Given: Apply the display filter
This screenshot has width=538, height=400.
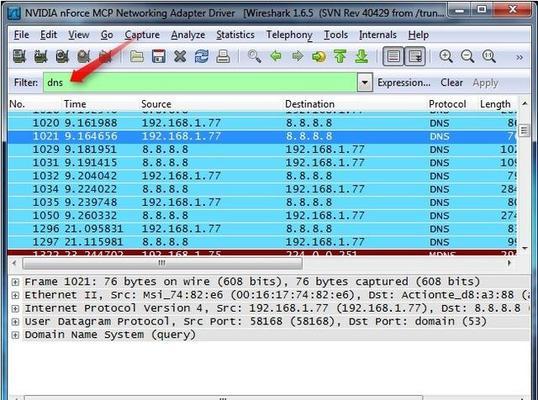Looking at the screenshot, I should [485, 83].
